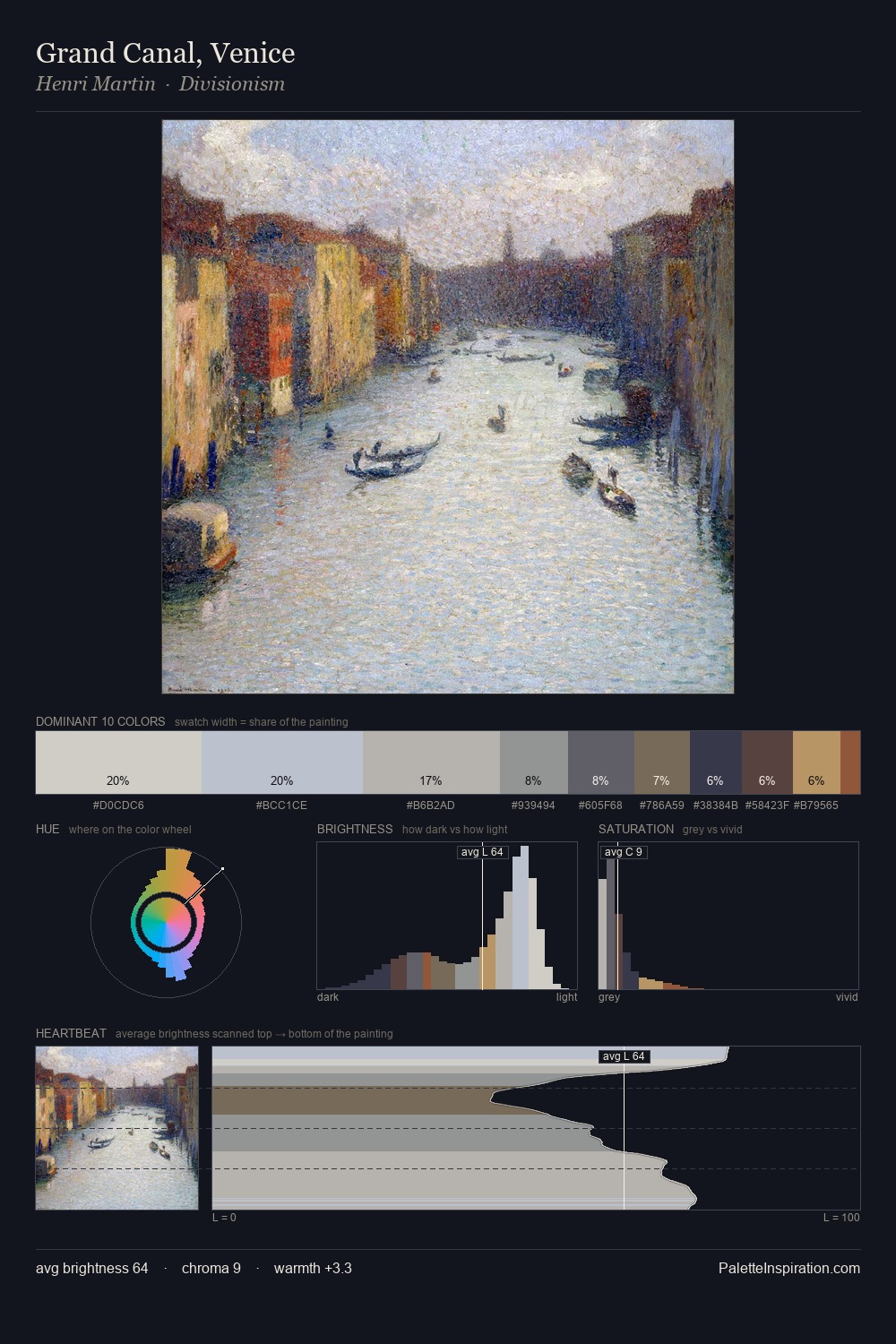Click the 'avg C 9' saturation marker label
The height and width of the screenshot is (1344, 896).
click(x=624, y=852)
